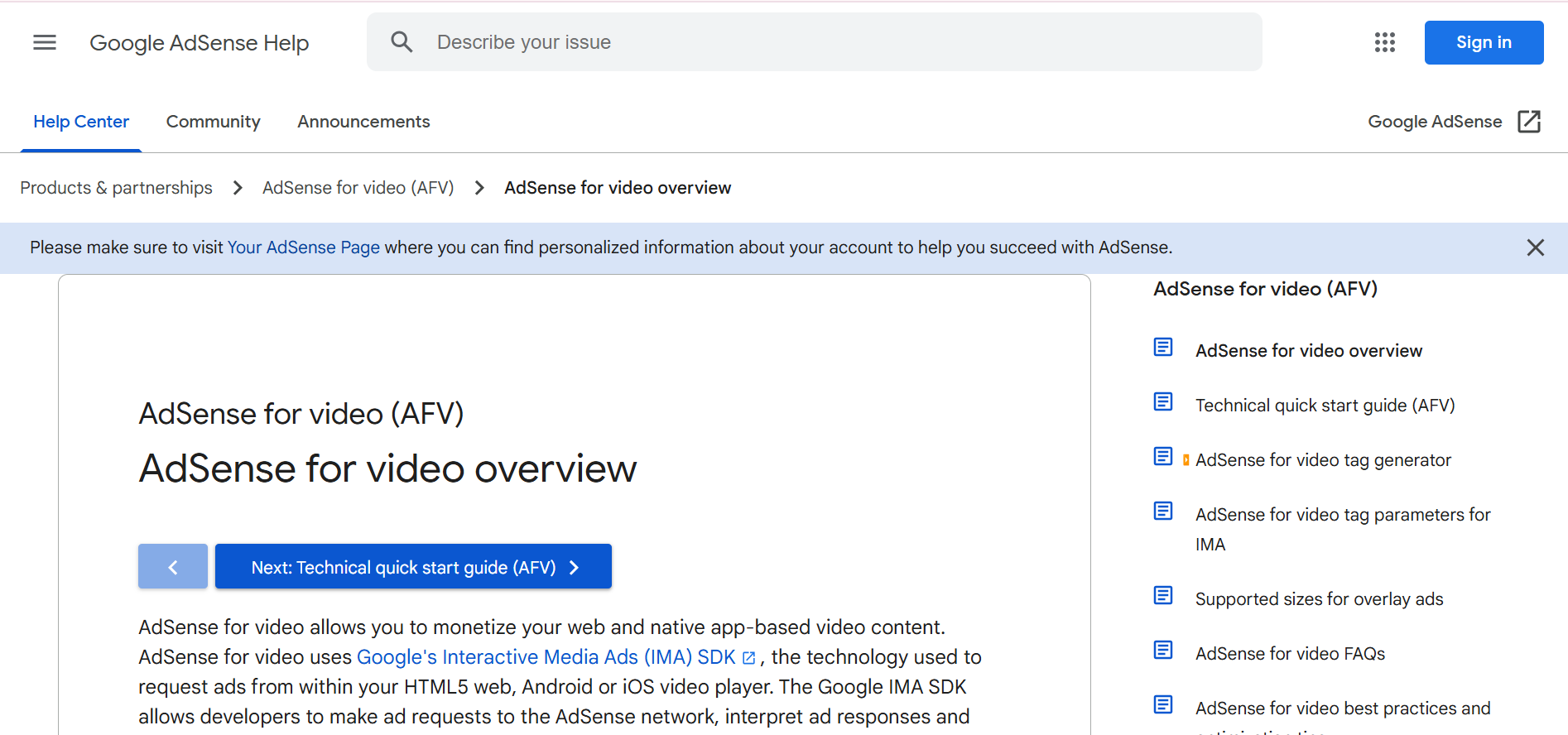Open sidebar AdSense for video tag parameters for IMA

coord(1343,530)
